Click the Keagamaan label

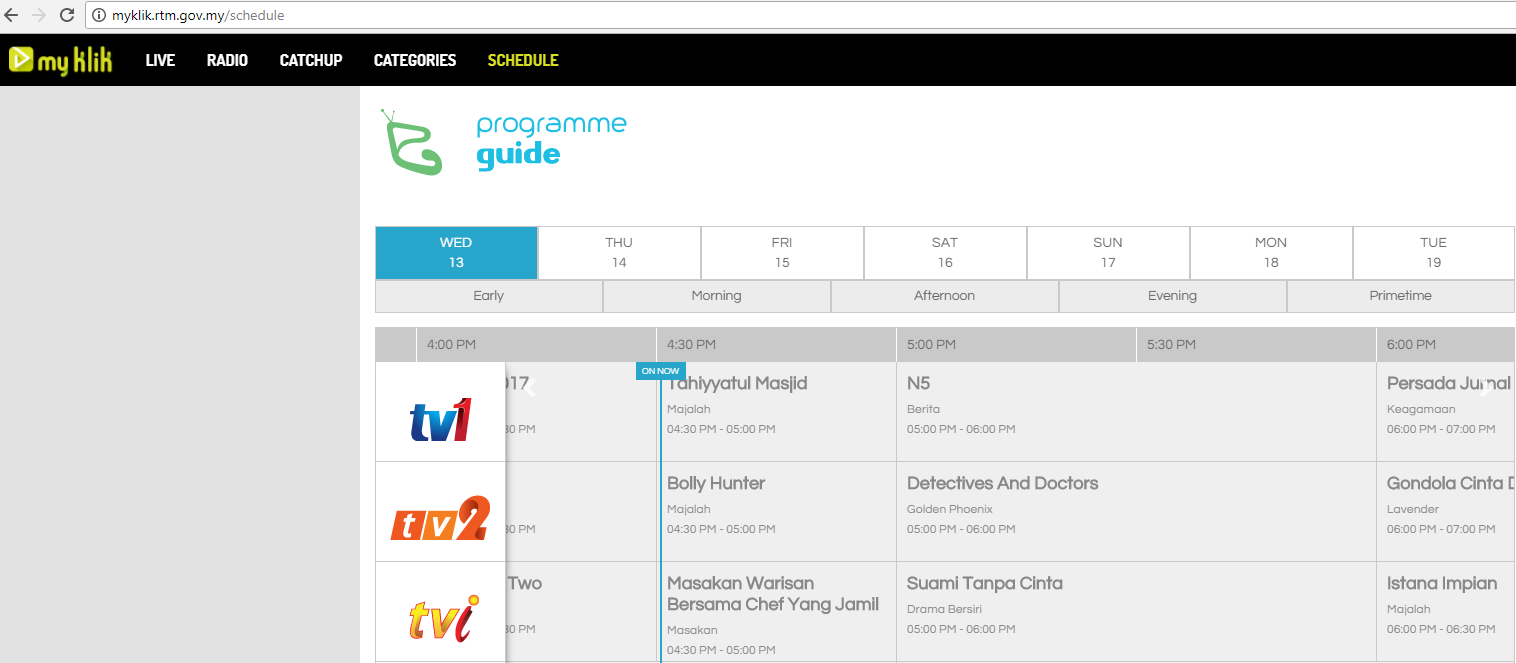(x=1421, y=409)
